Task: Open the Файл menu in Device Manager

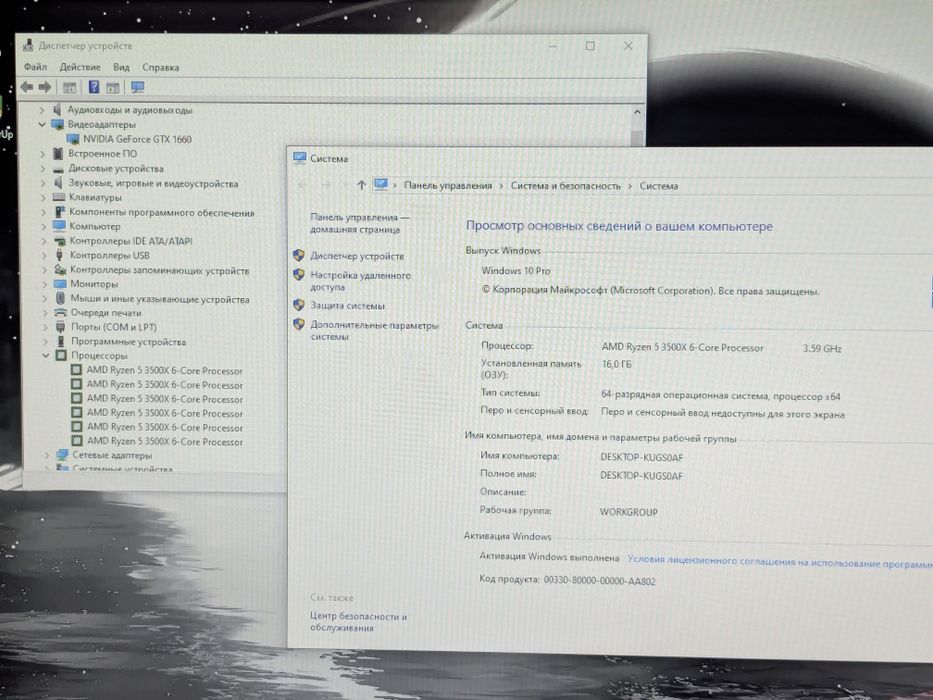Action: pyautogui.click(x=35, y=67)
